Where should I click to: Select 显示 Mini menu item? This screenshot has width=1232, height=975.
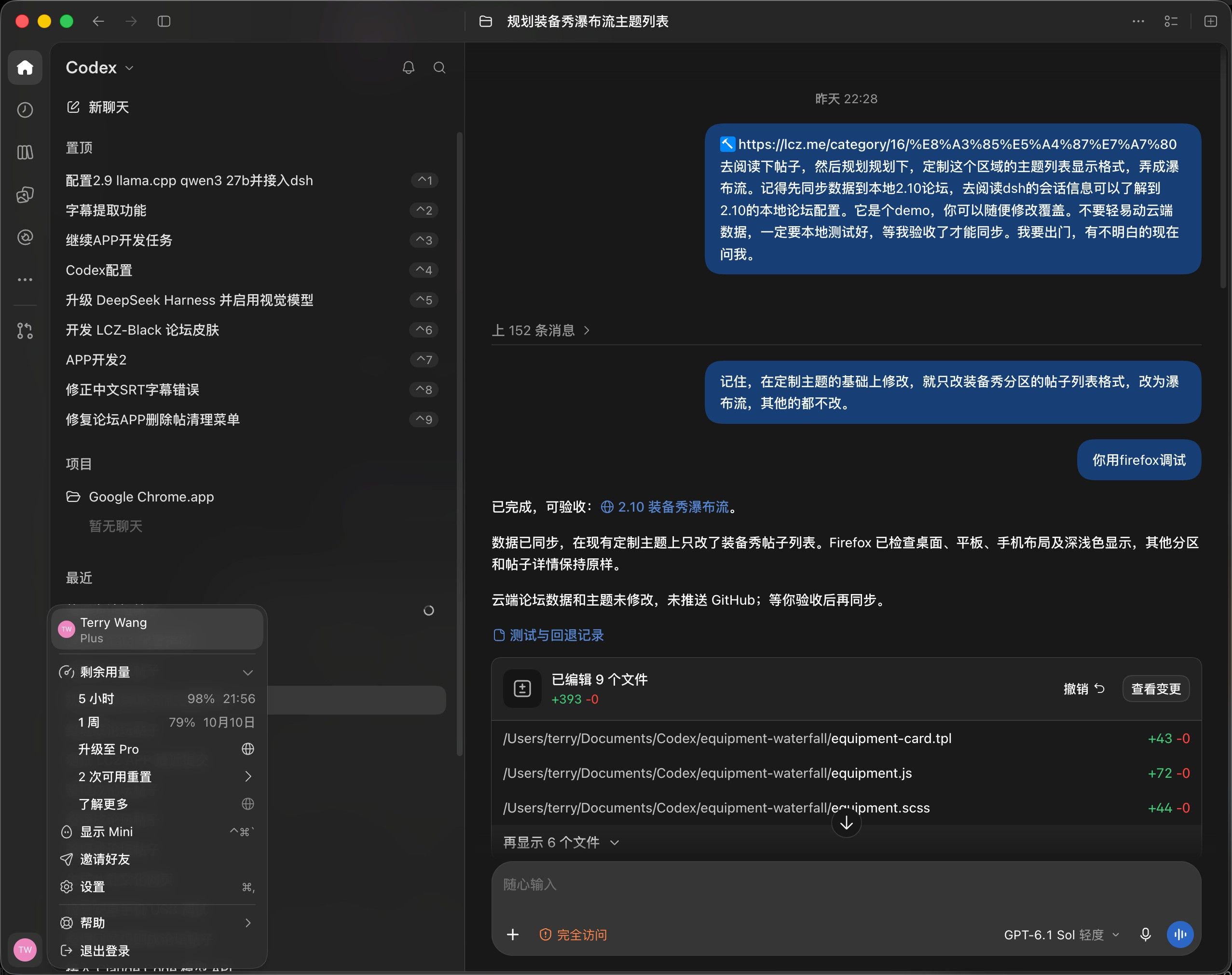click(x=157, y=832)
